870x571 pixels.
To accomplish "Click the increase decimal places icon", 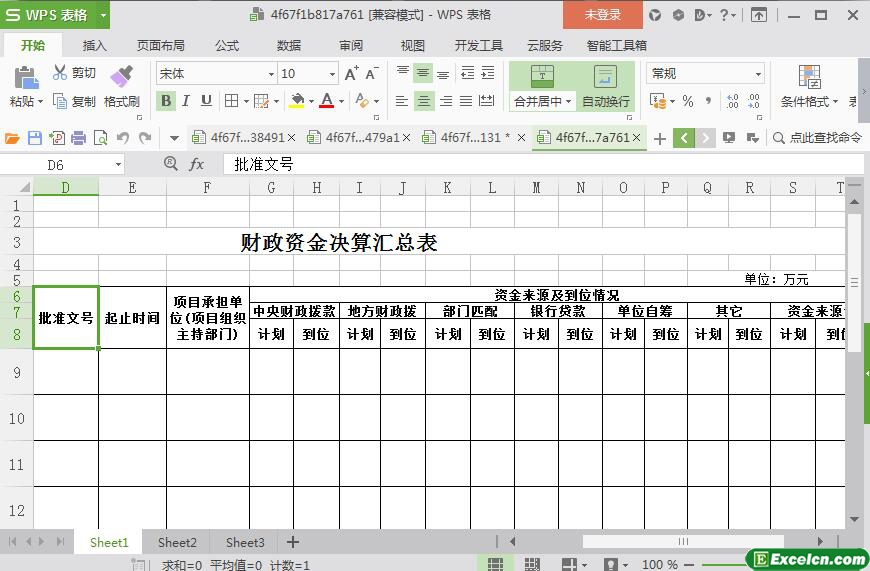I will pyautogui.click(x=732, y=101).
